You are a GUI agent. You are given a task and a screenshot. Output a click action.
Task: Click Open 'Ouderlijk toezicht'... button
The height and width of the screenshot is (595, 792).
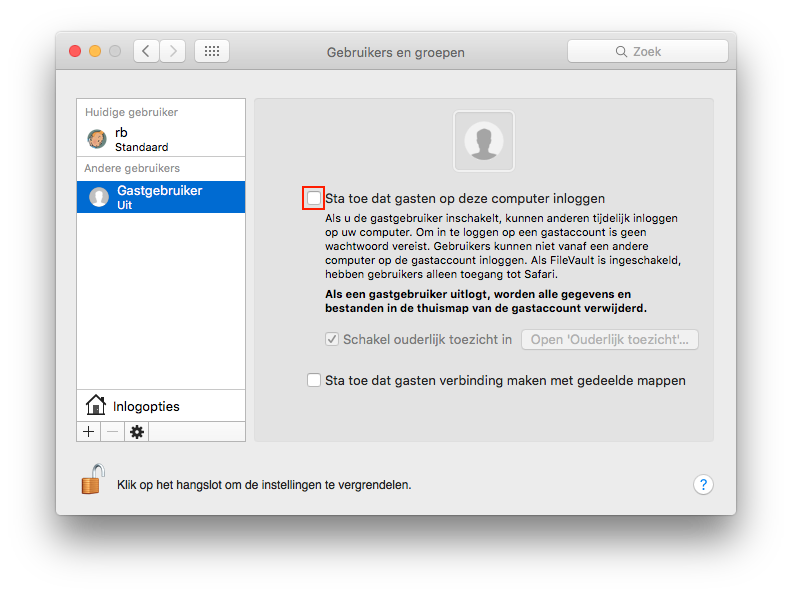pos(610,339)
